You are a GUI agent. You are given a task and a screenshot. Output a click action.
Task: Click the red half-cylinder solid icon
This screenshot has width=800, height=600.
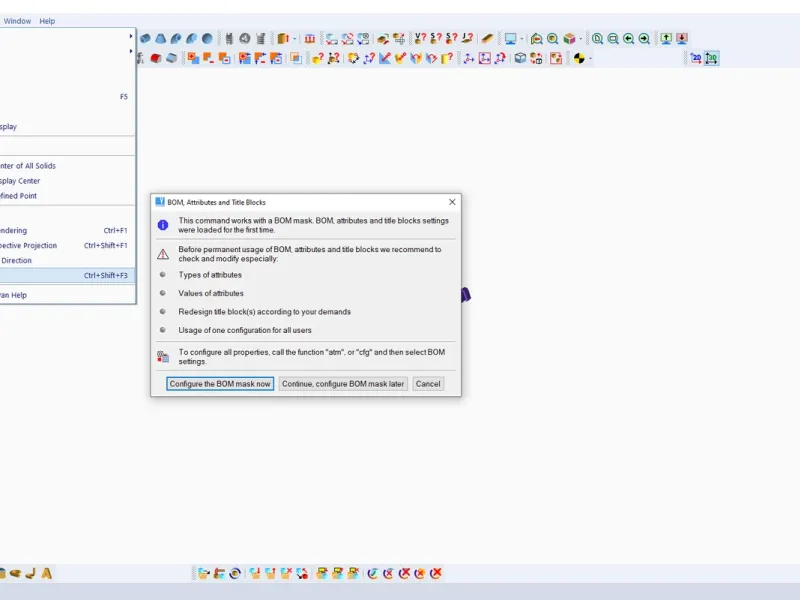[x=156, y=58]
